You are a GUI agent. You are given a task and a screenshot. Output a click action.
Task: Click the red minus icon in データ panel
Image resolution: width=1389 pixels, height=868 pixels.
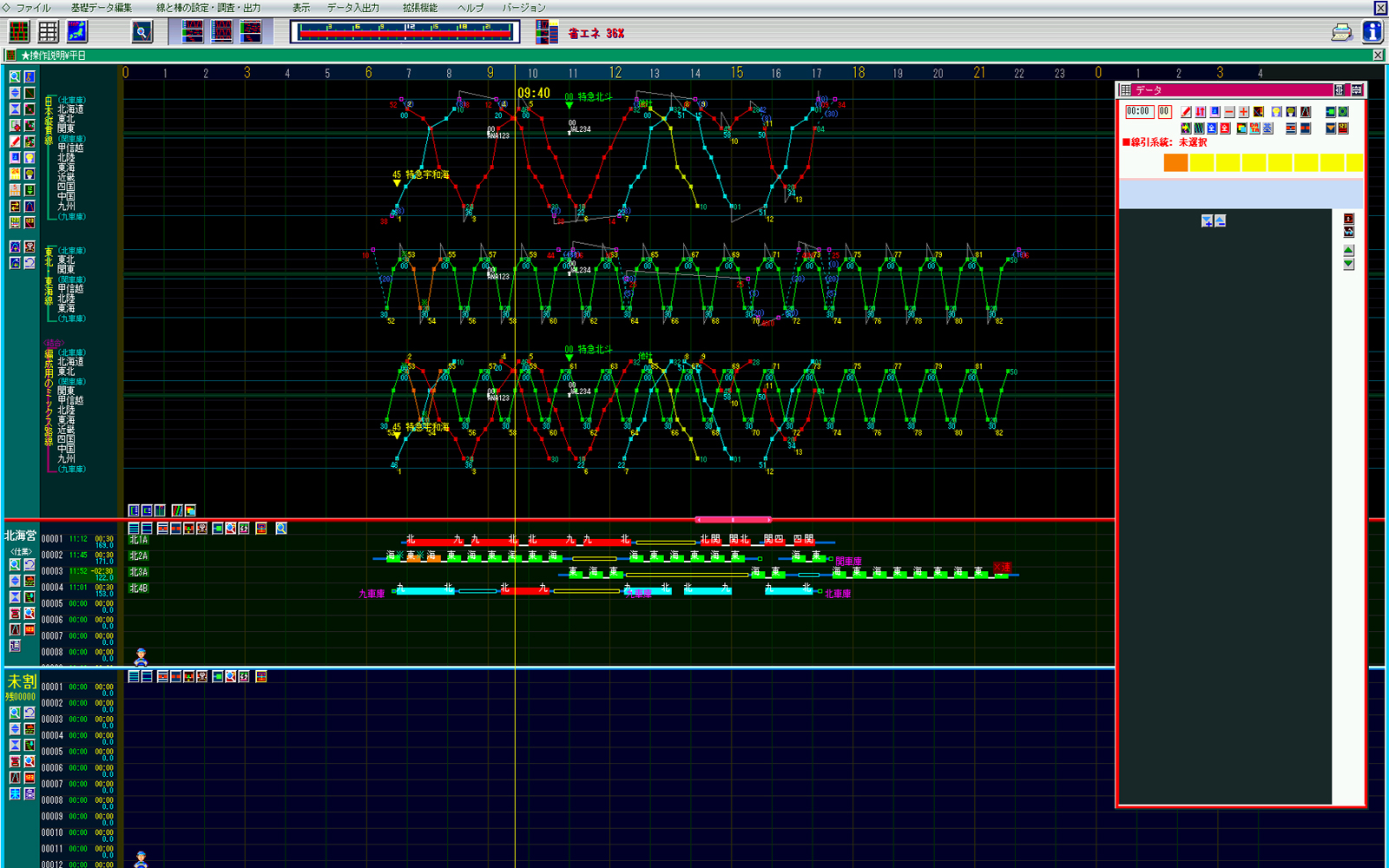[x=1229, y=112]
